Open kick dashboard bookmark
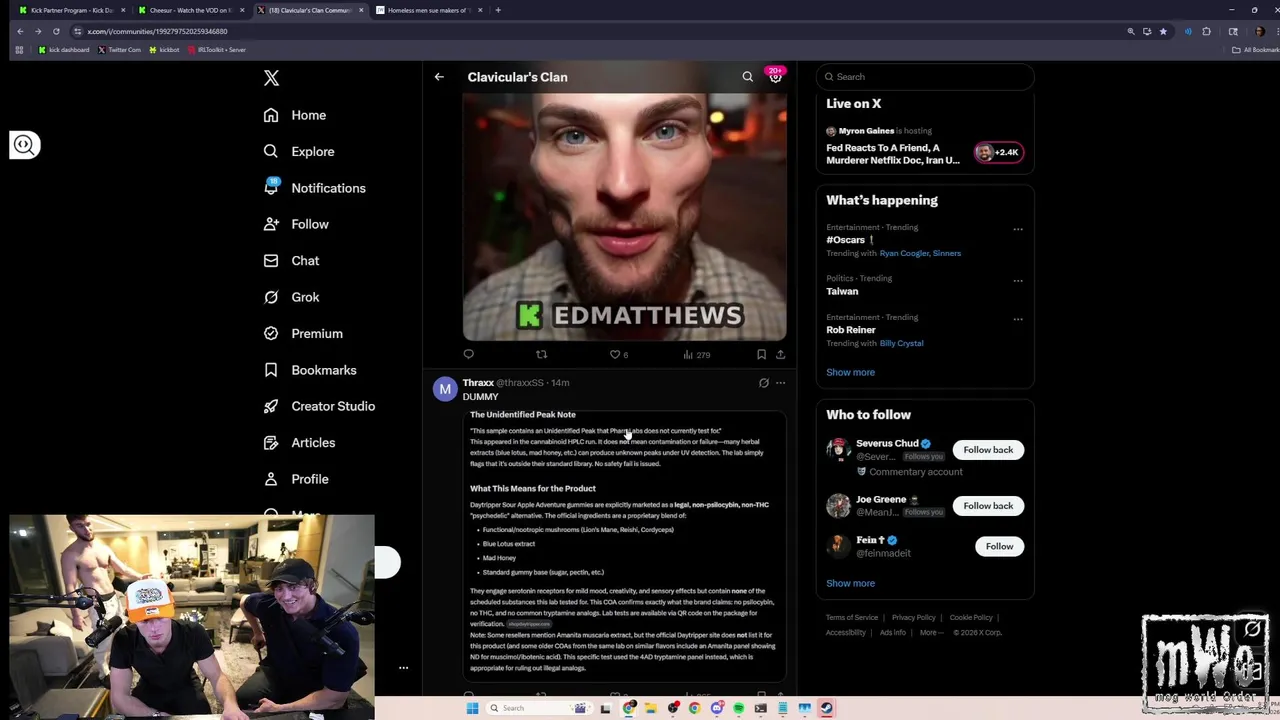 64,50
